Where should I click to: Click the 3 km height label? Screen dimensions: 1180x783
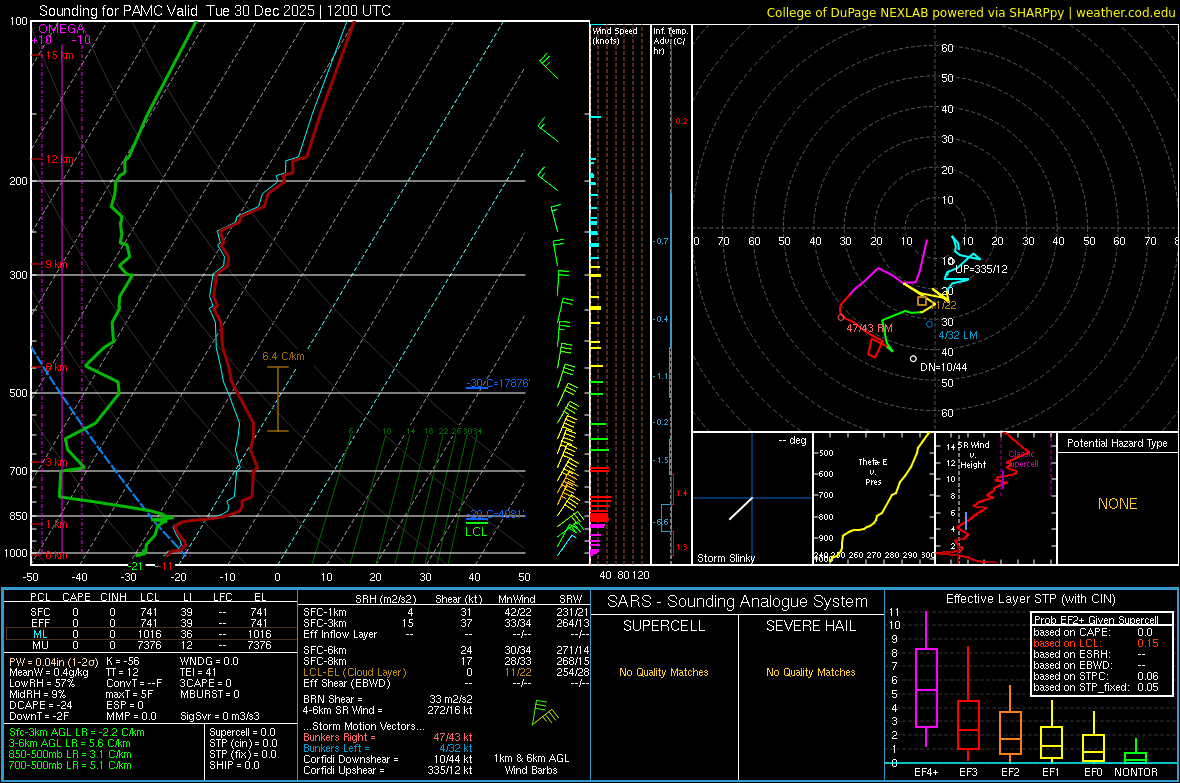pos(56,462)
